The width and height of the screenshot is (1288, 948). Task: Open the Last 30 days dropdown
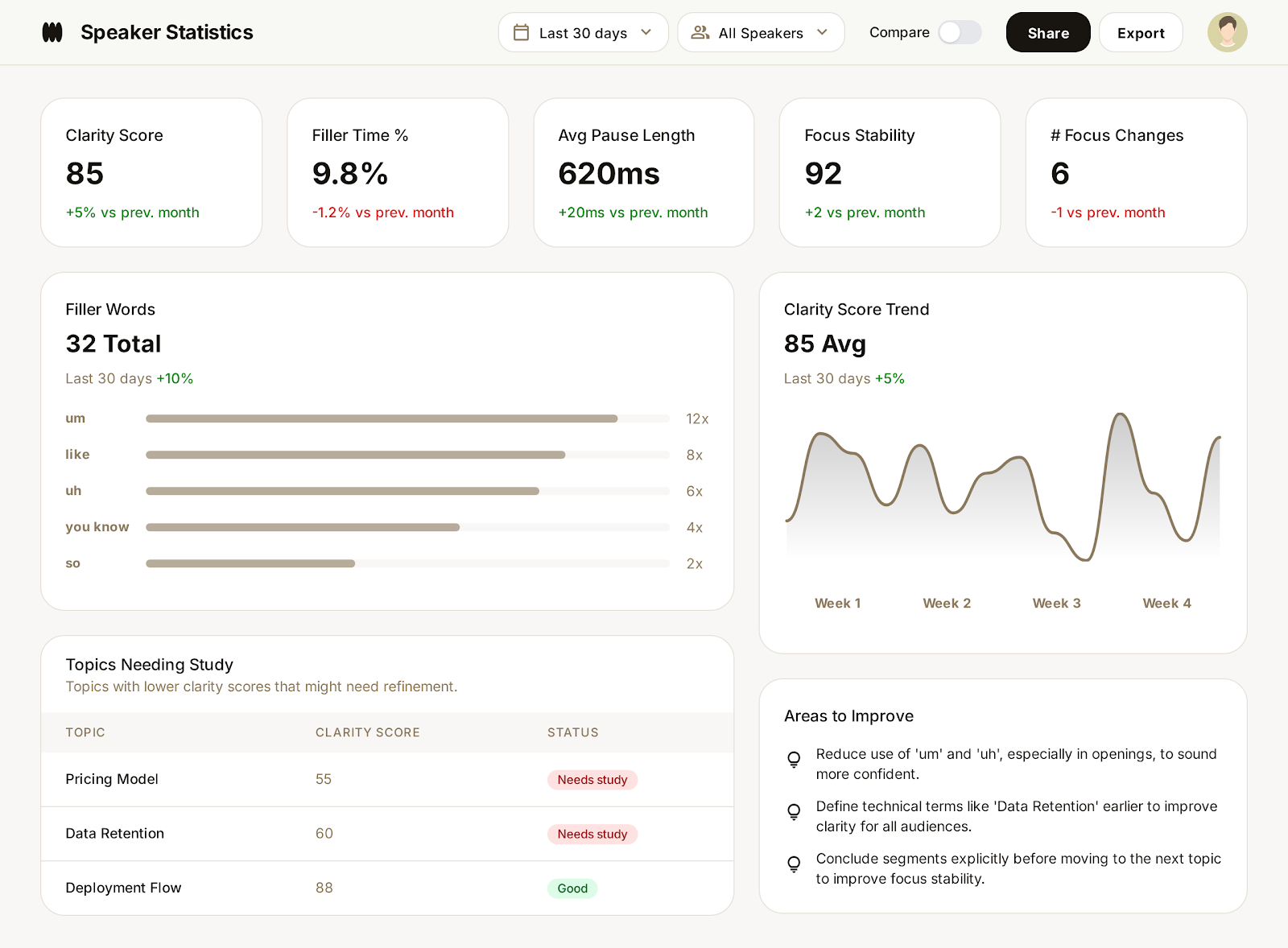[x=583, y=32]
